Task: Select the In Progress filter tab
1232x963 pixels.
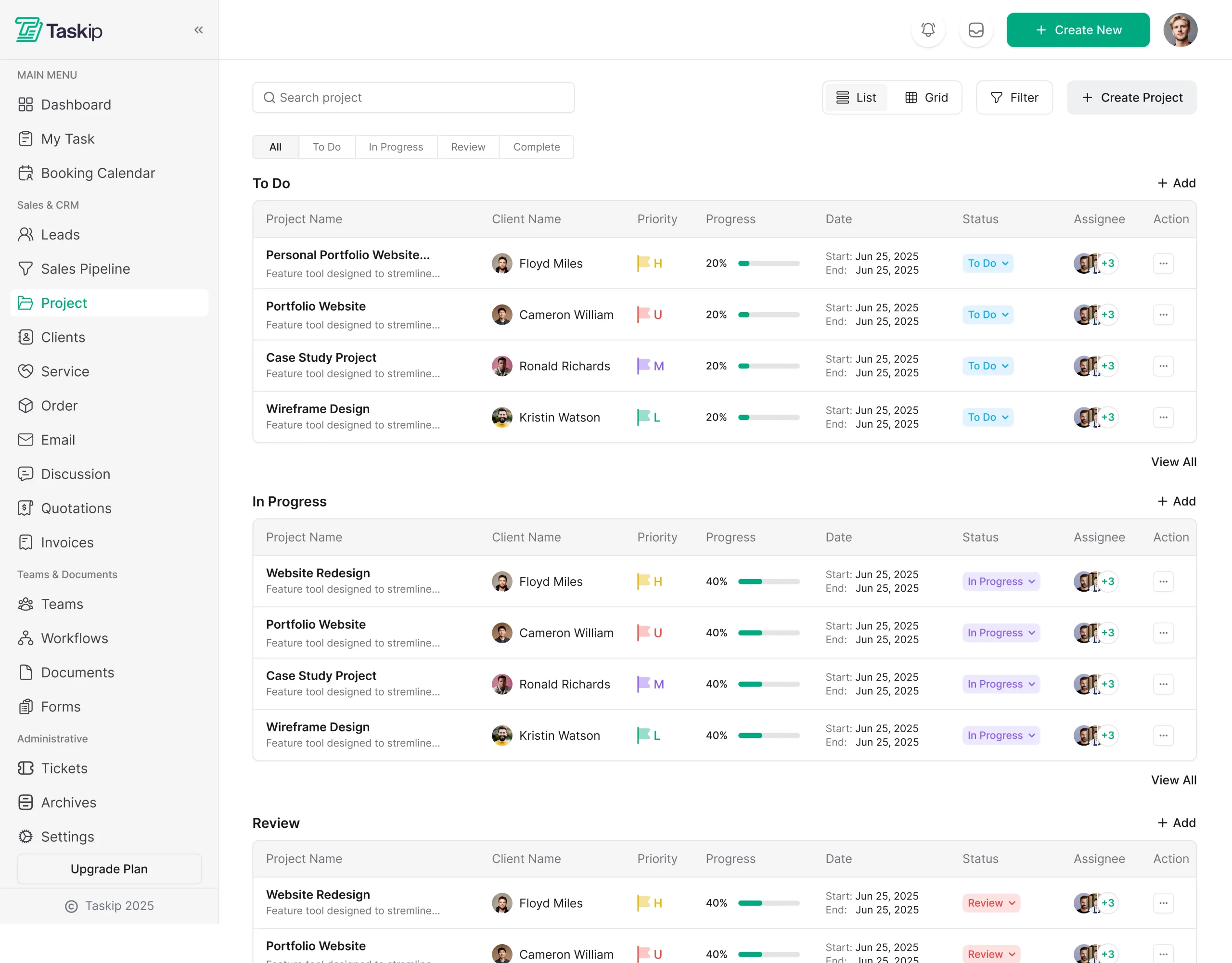Action: click(x=396, y=147)
